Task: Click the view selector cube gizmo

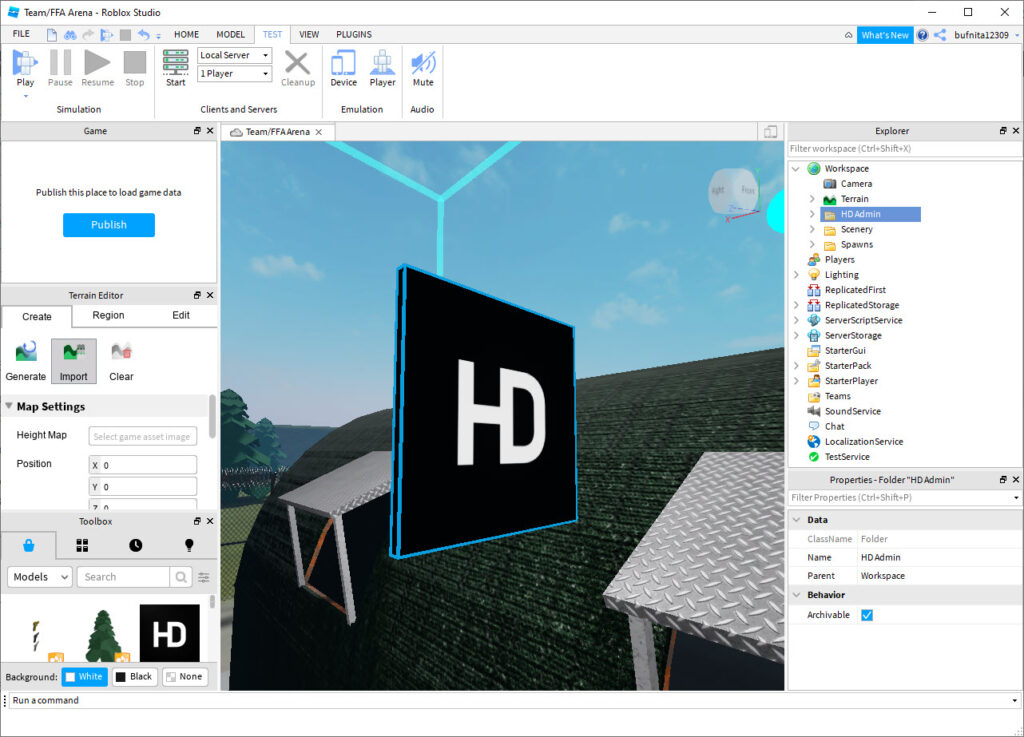Action: [x=735, y=191]
